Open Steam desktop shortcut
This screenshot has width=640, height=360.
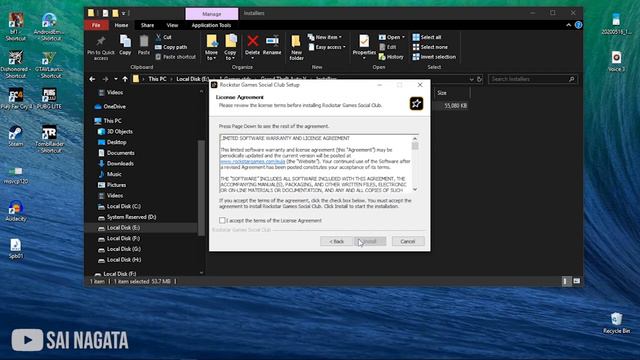[16, 136]
